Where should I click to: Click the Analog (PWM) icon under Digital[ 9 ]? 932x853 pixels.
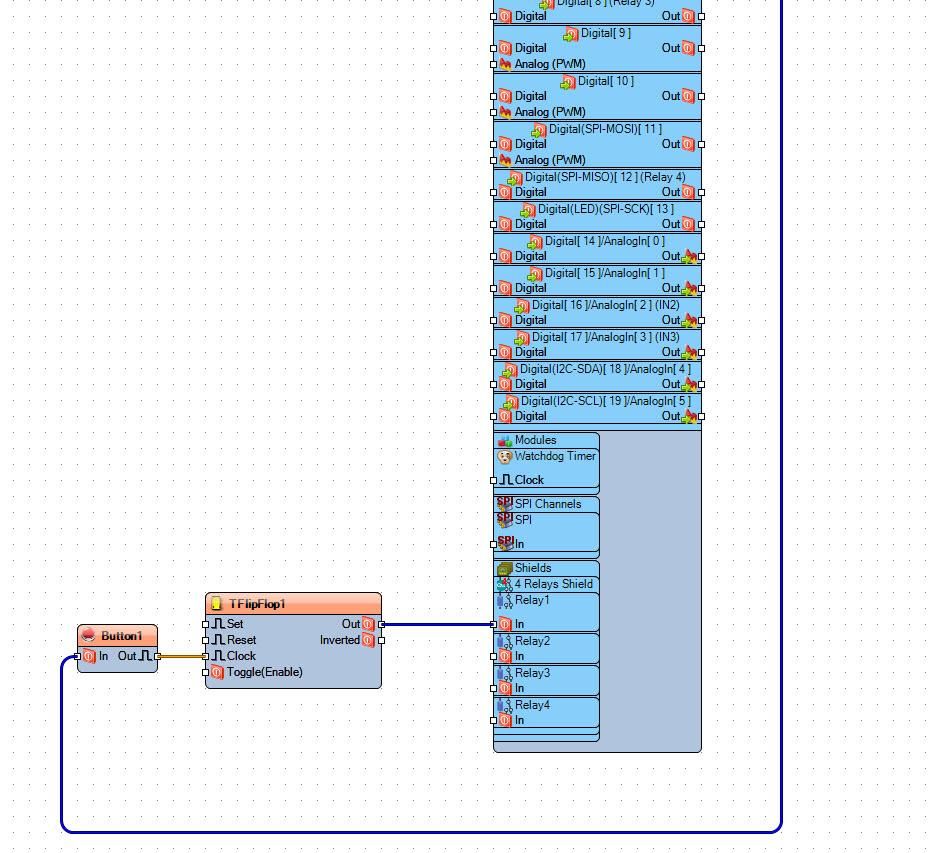click(505, 64)
